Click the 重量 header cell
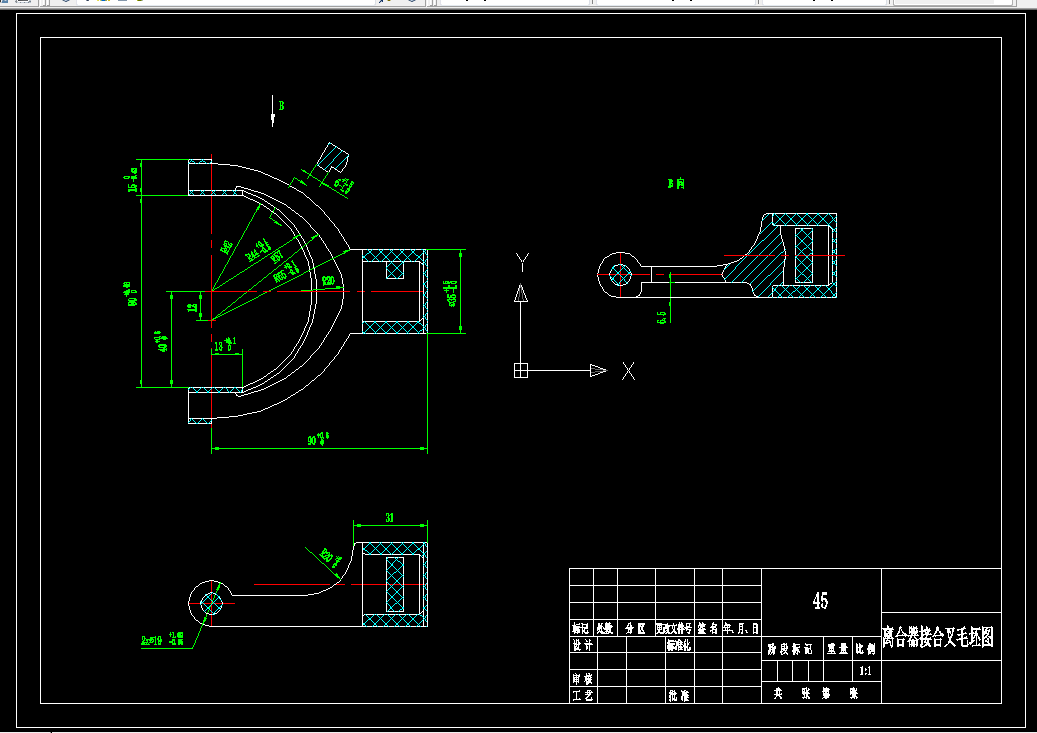This screenshot has height=733, width=1037. click(x=837, y=649)
